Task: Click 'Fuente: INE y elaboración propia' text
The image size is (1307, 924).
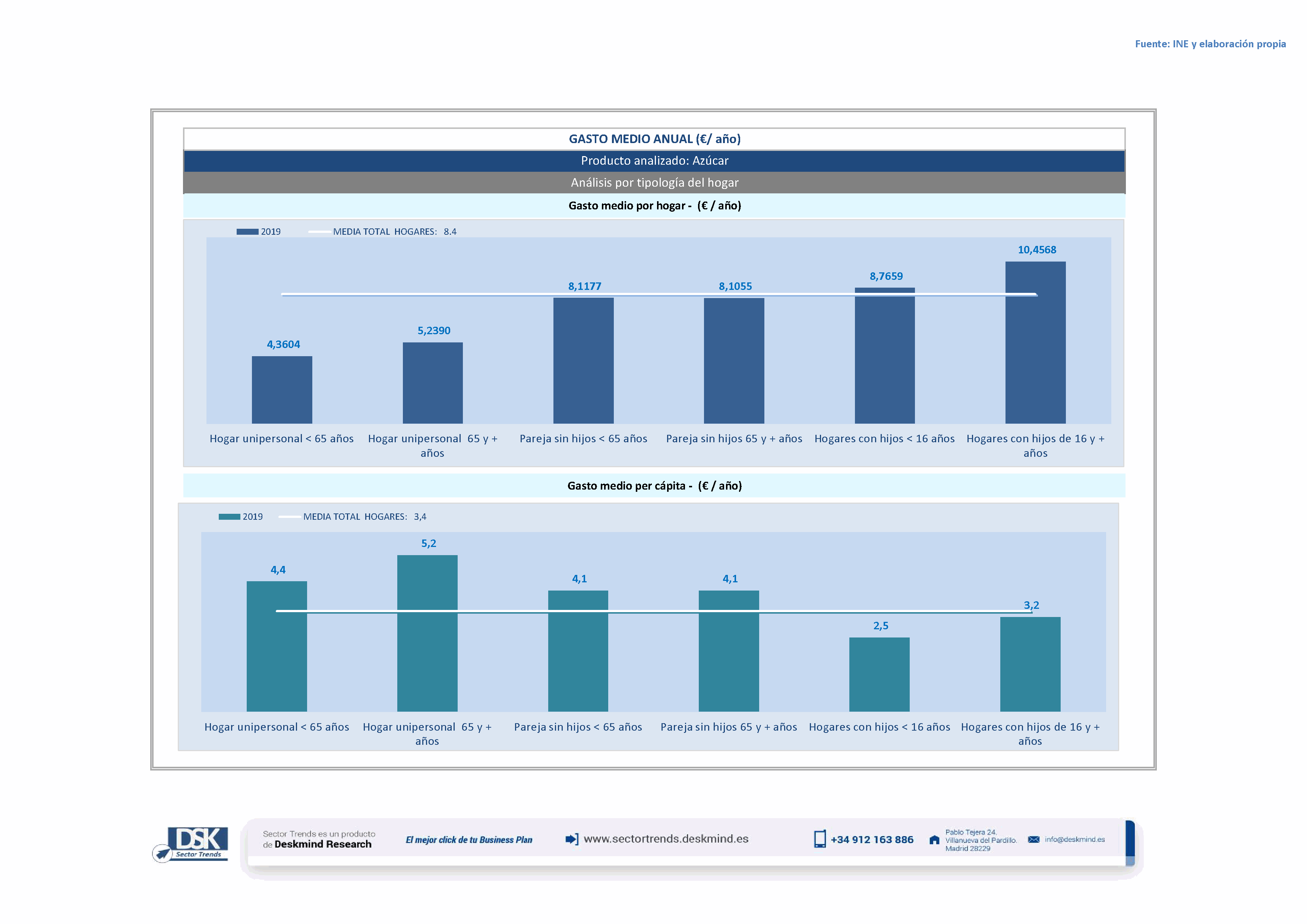Action: click(1210, 44)
